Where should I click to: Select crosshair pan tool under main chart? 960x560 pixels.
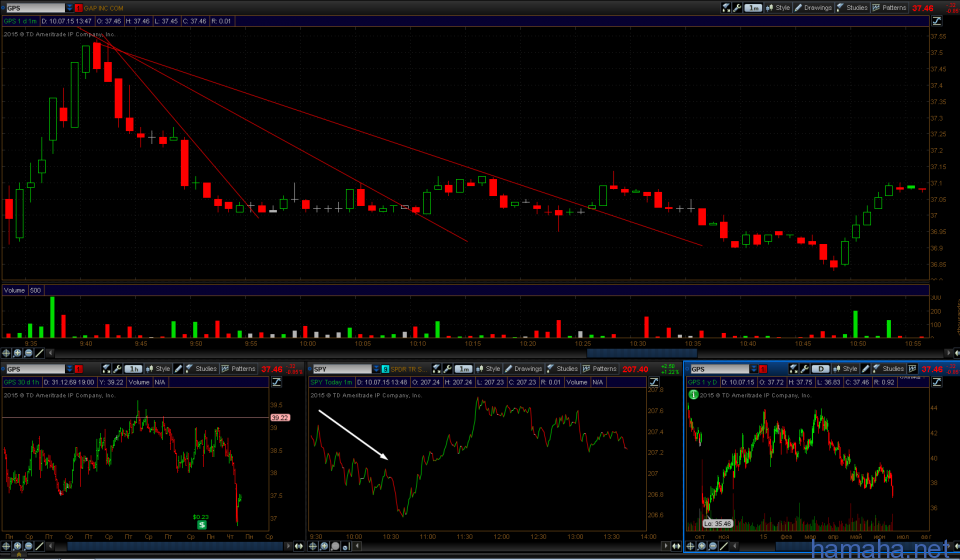point(6,353)
